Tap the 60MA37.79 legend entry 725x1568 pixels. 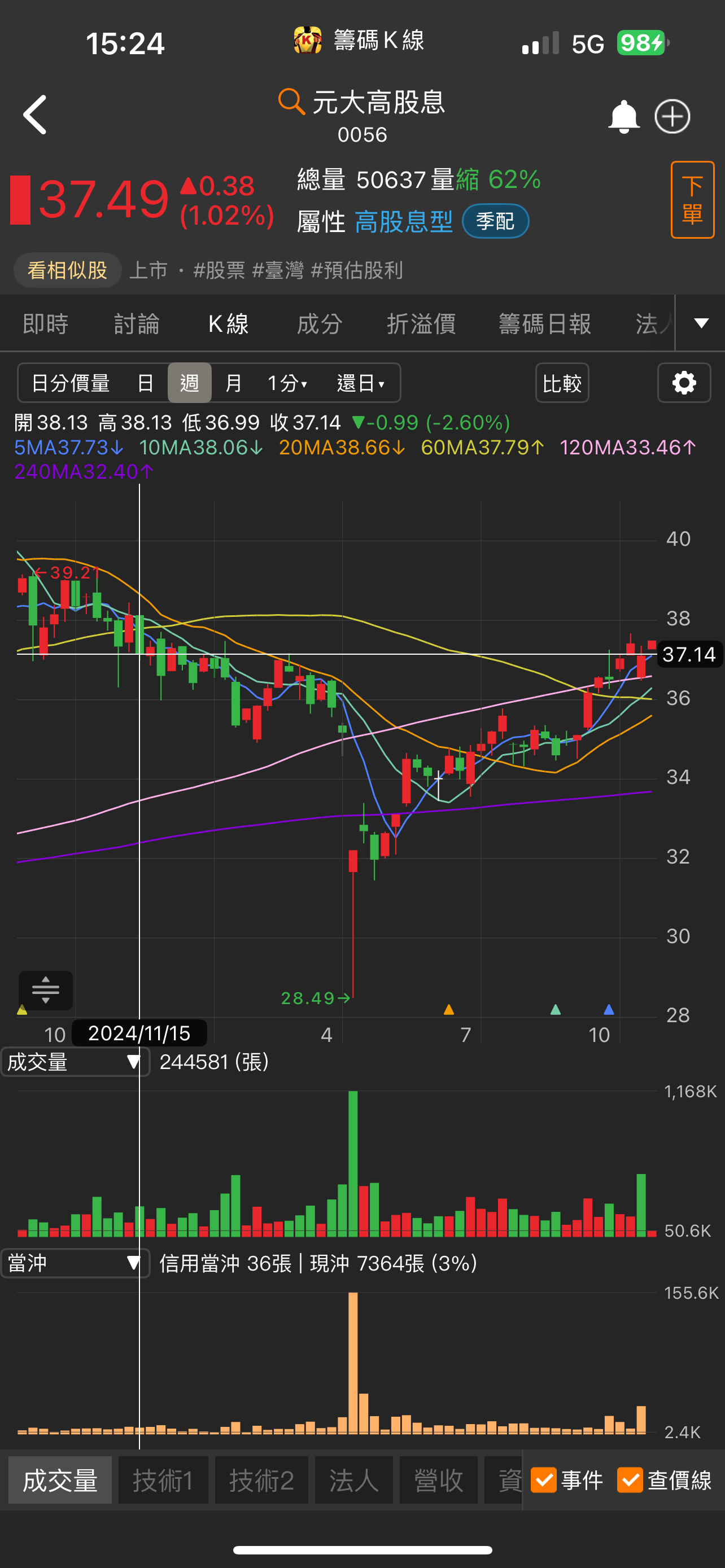pyautogui.click(x=483, y=448)
